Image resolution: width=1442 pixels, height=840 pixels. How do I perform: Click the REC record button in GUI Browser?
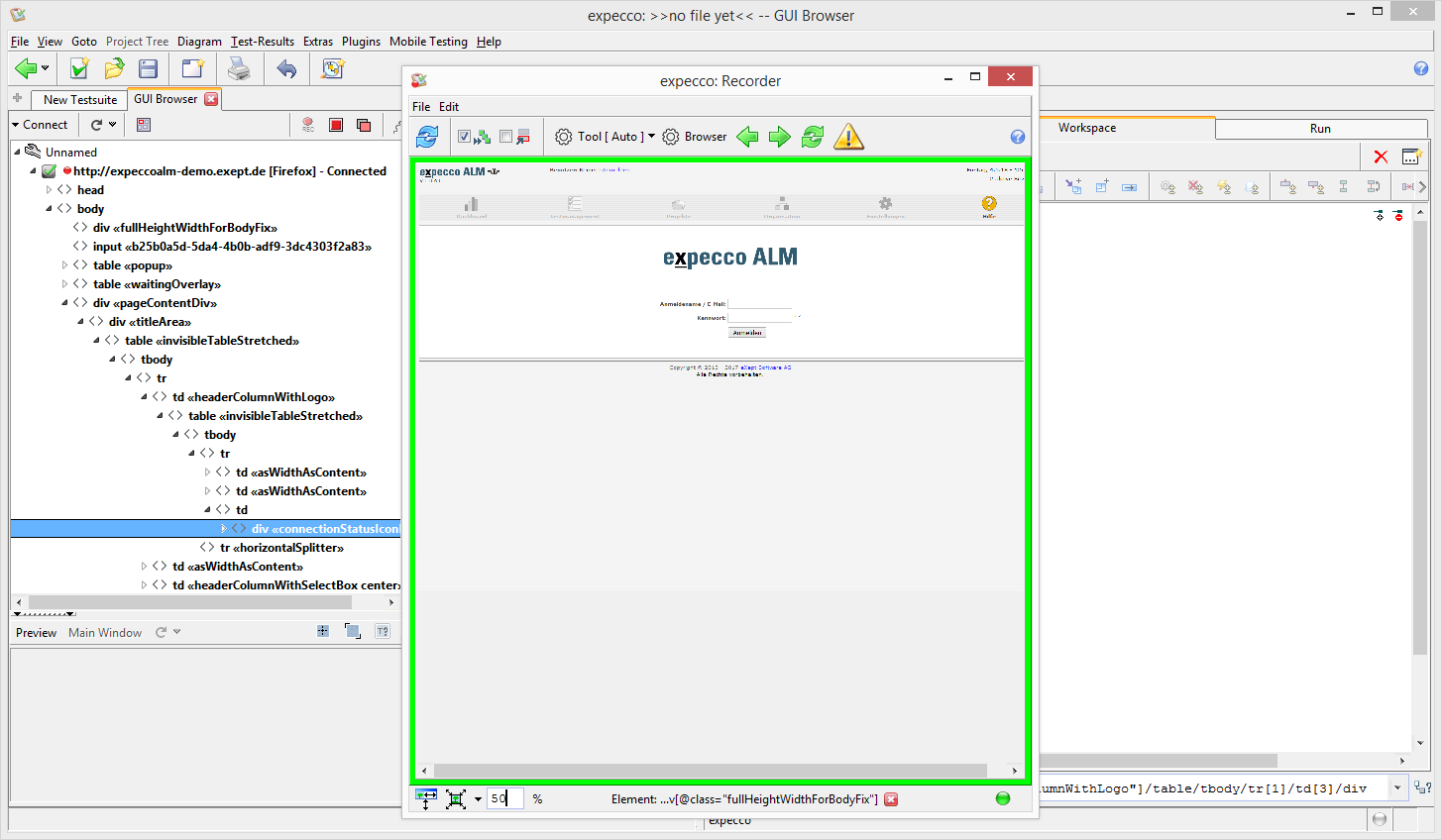pos(308,125)
